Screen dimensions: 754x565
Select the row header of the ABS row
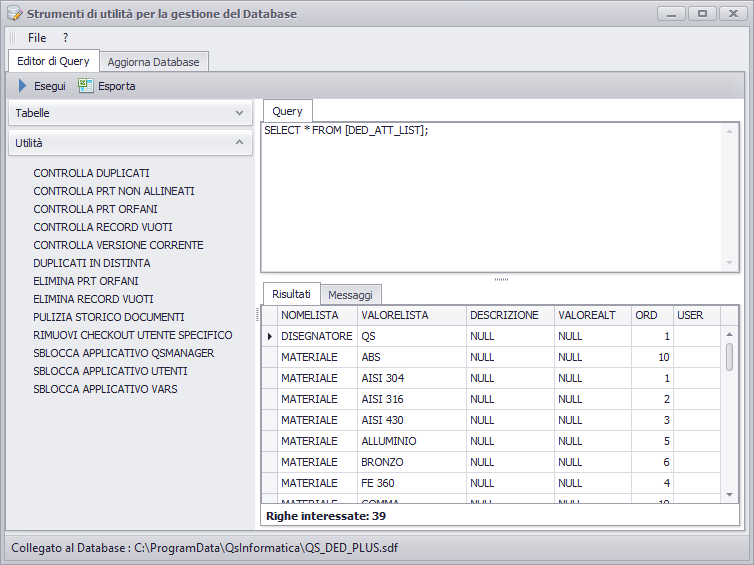[x=270, y=357]
